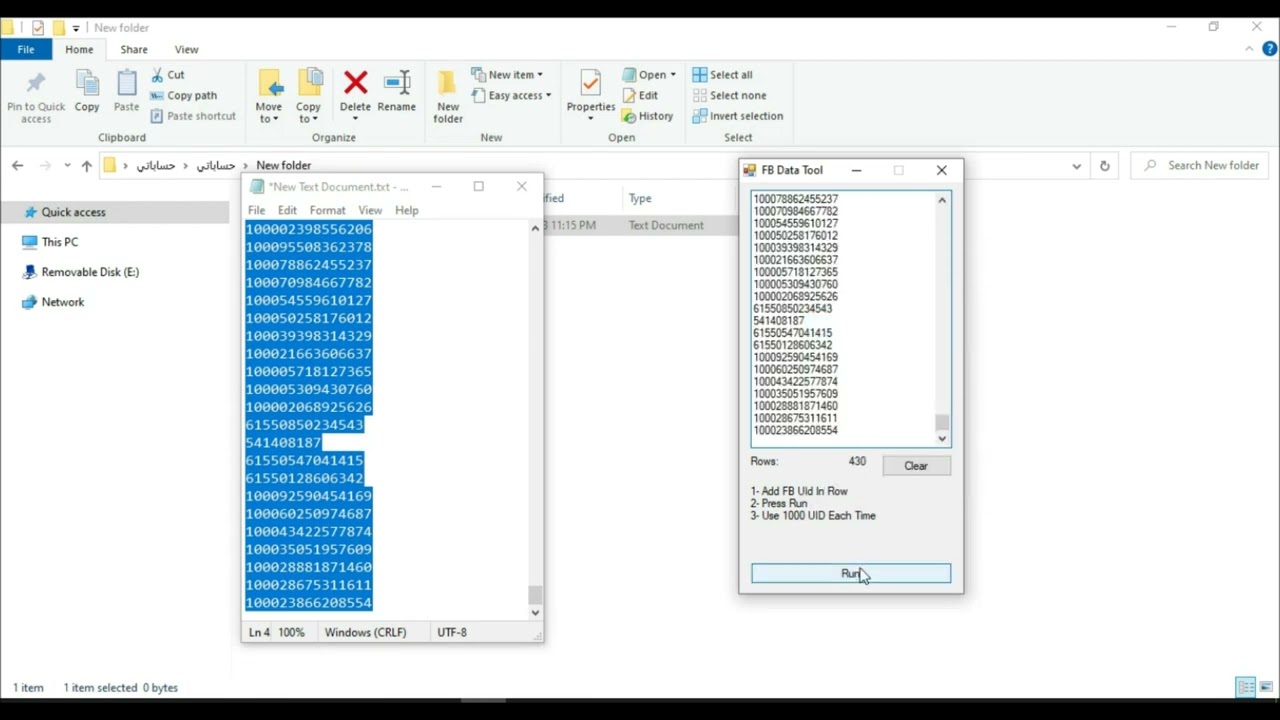The height and width of the screenshot is (720, 1280).
Task: Click the Up one level arrow
Action: coord(86,165)
